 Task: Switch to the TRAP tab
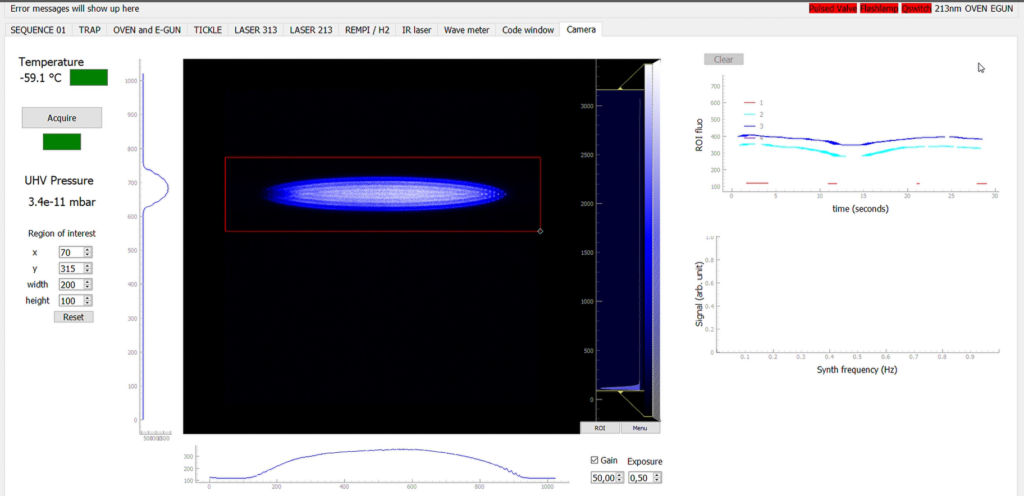[87, 30]
